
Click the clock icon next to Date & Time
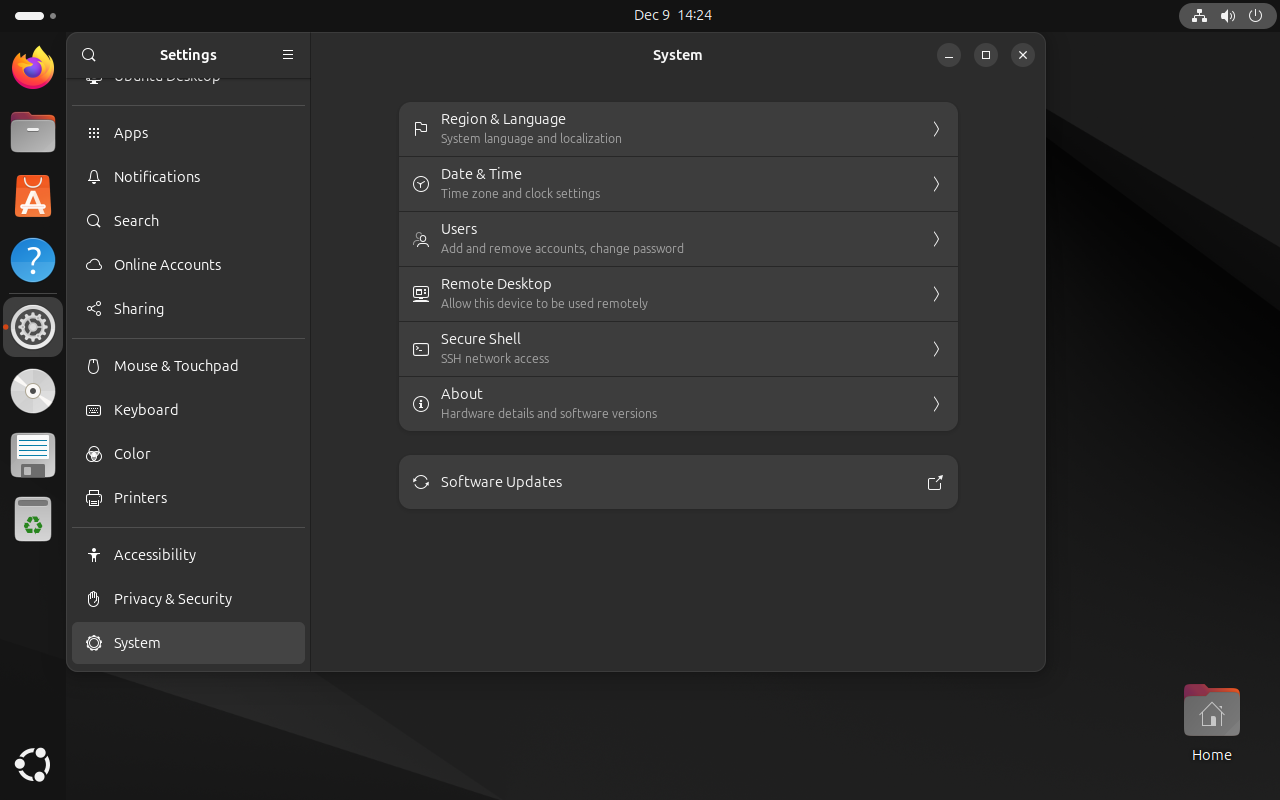[x=421, y=184]
